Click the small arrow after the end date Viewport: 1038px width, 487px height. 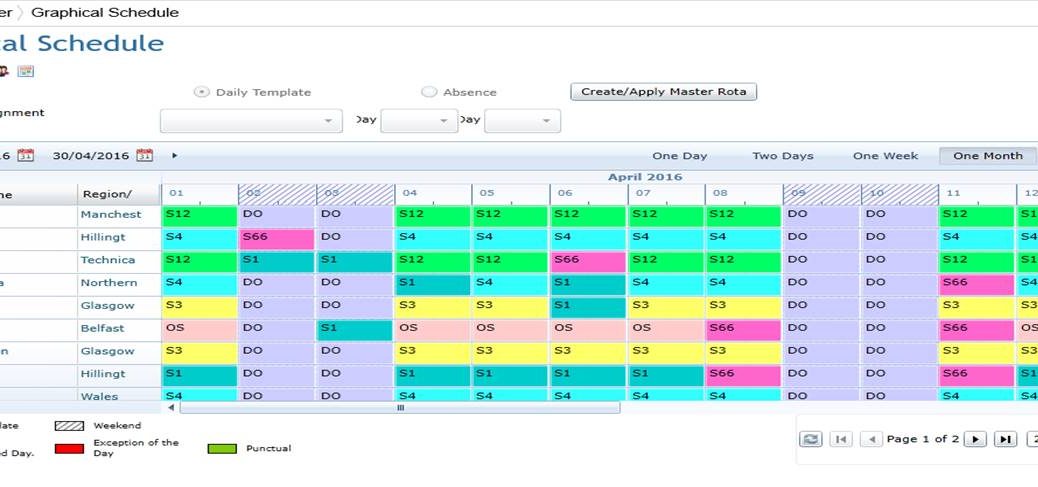coord(175,155)
